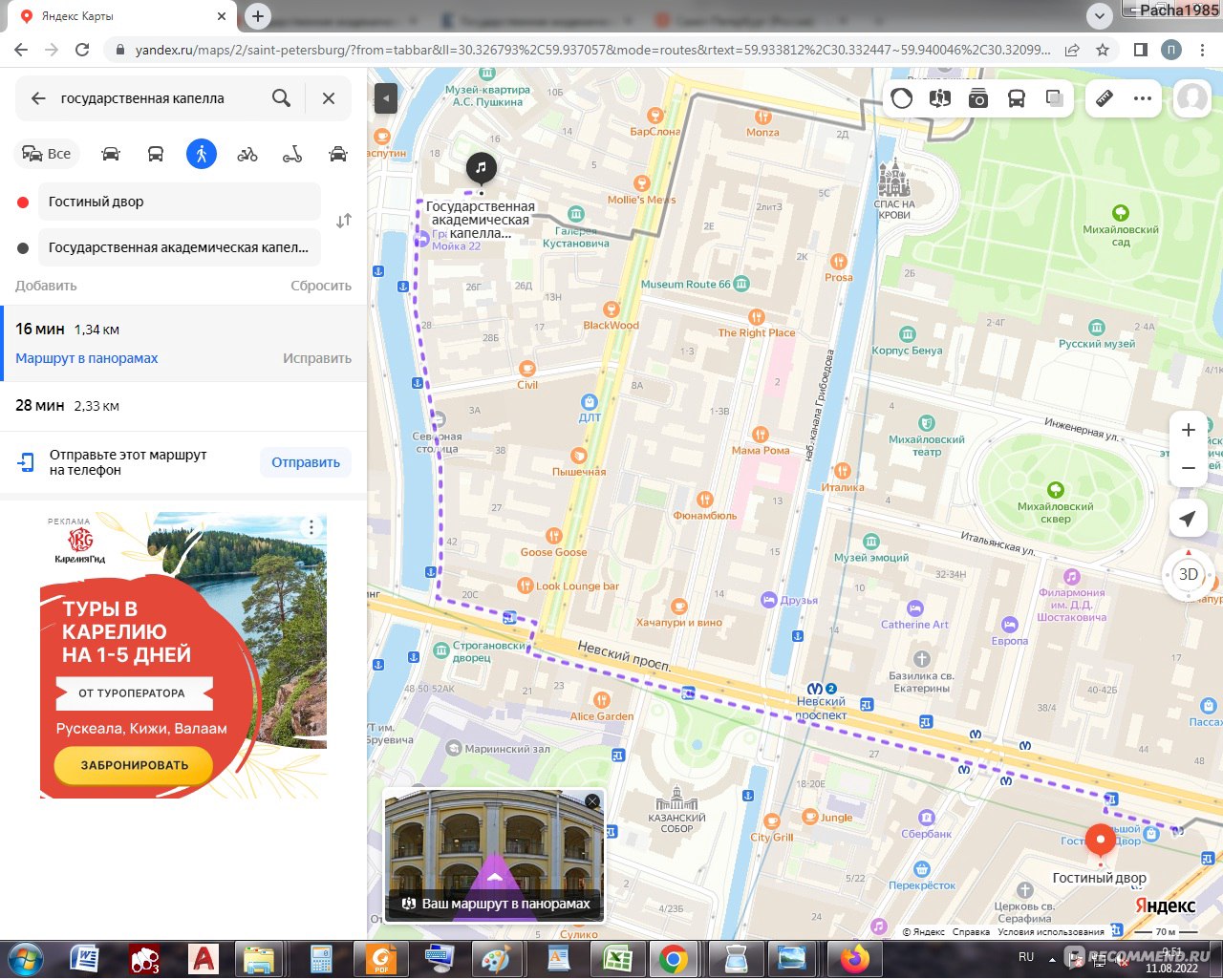The image size is (1223, 980).
Task: Click the red Гостиный двор destination pin
Action: [x=1100, y=841]
